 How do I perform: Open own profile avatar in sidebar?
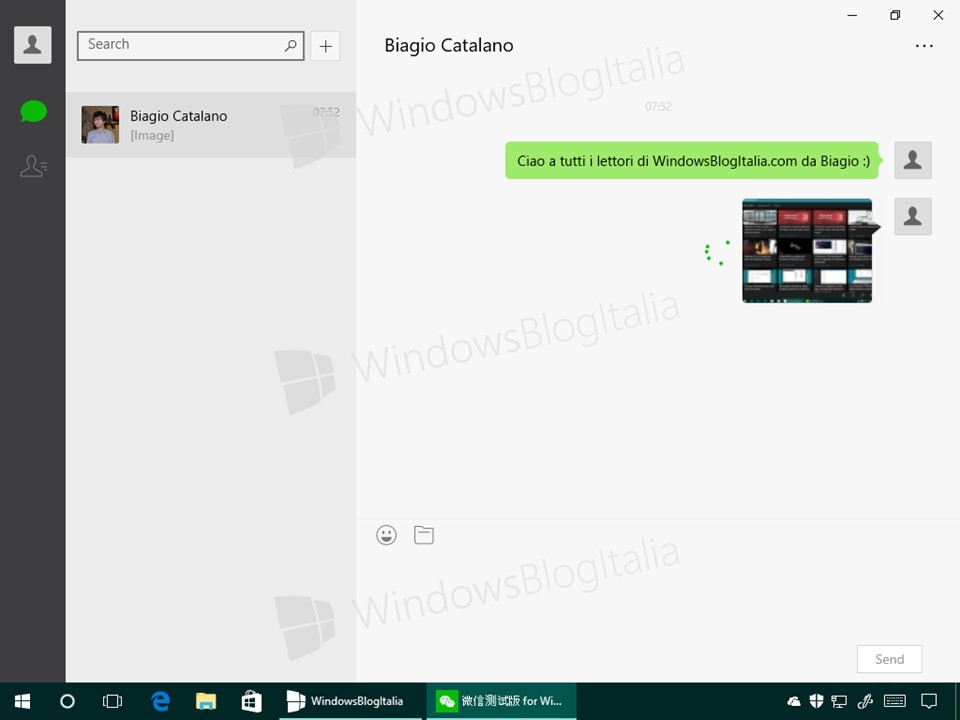32,45
